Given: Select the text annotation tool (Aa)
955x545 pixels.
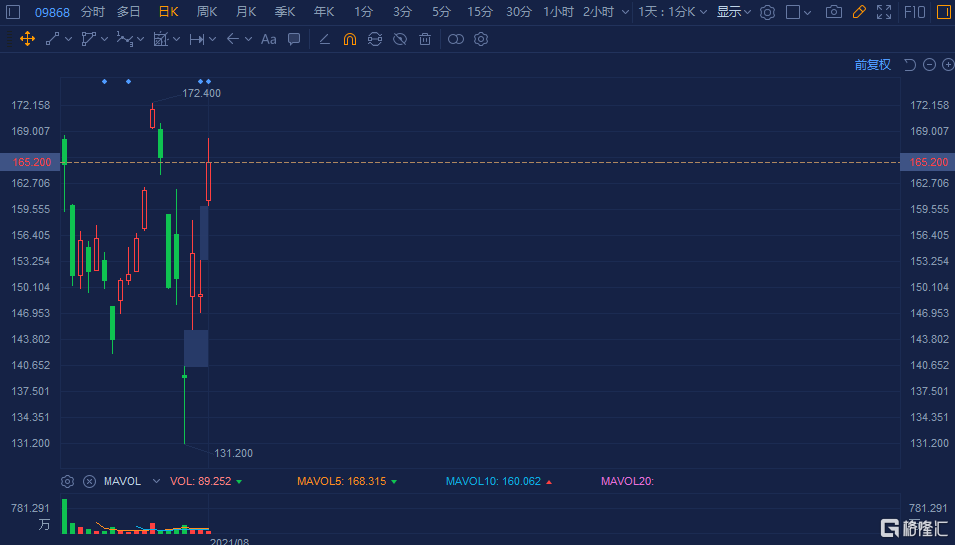Looking at the screenshot, I should point(268,39).
